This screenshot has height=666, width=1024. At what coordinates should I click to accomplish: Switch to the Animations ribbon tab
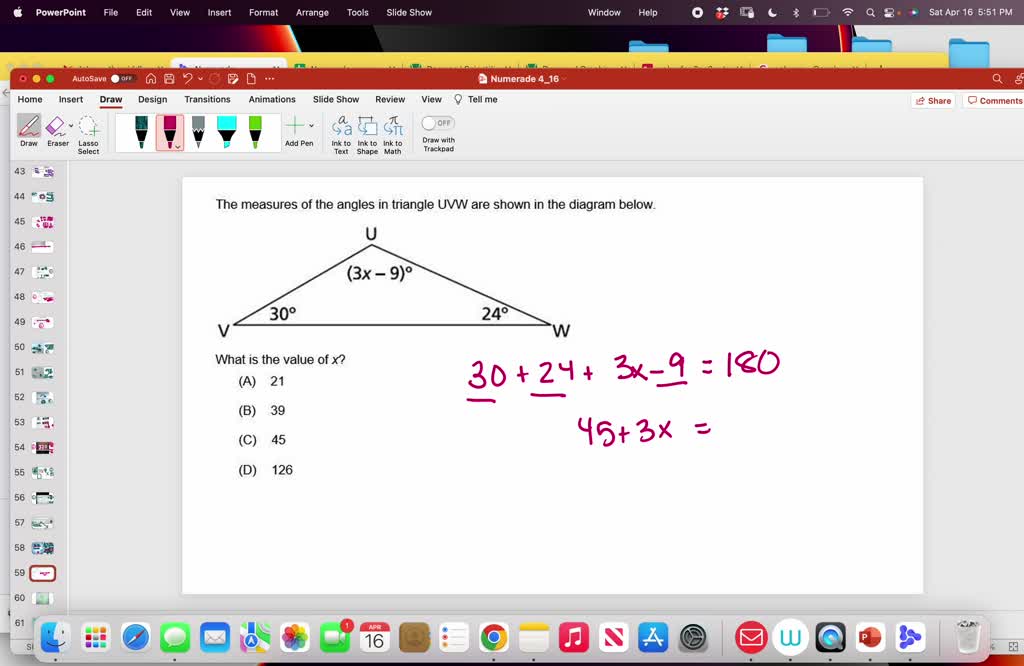272,99
